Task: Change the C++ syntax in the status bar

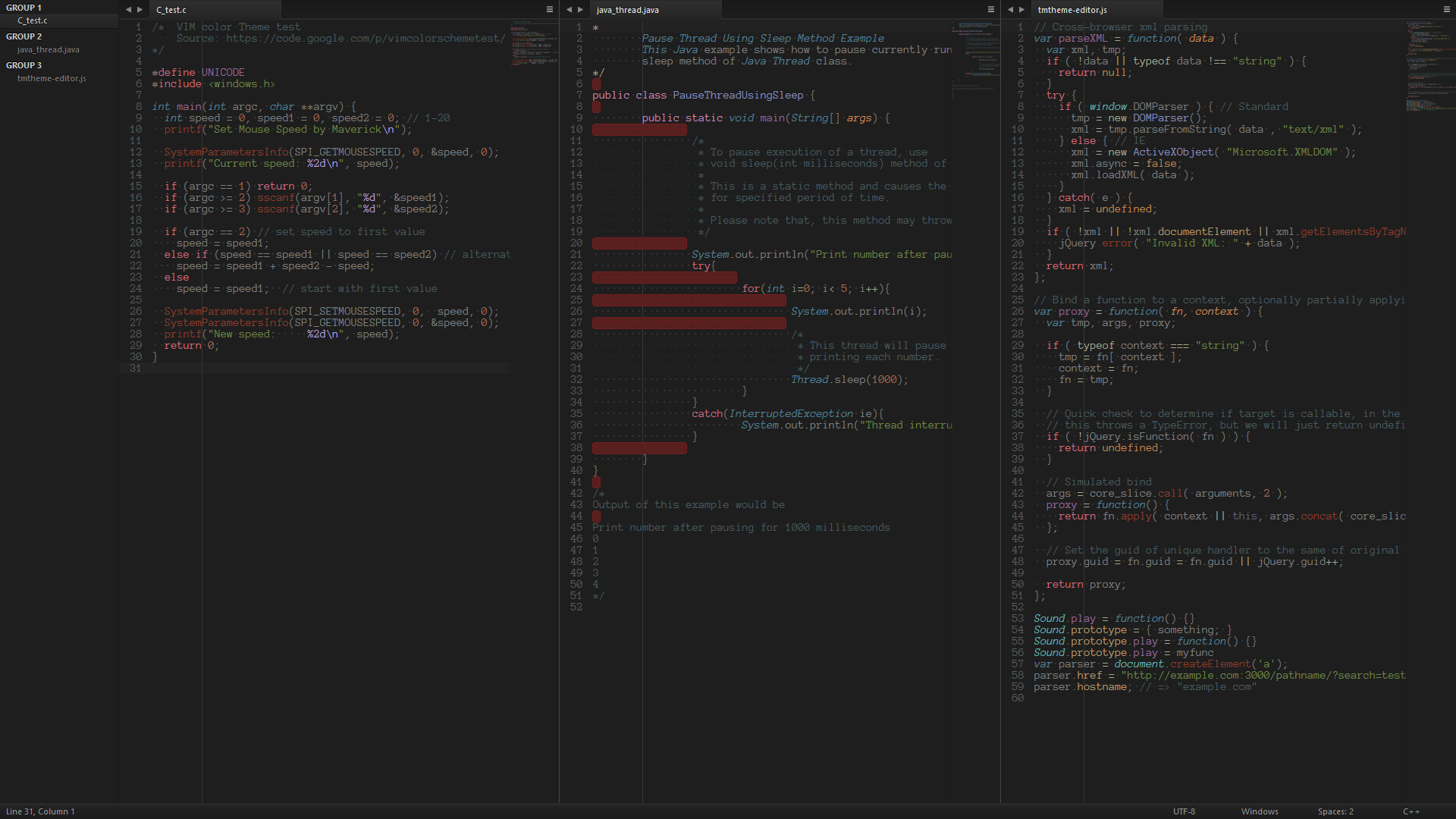Action: click(1410, 811)
